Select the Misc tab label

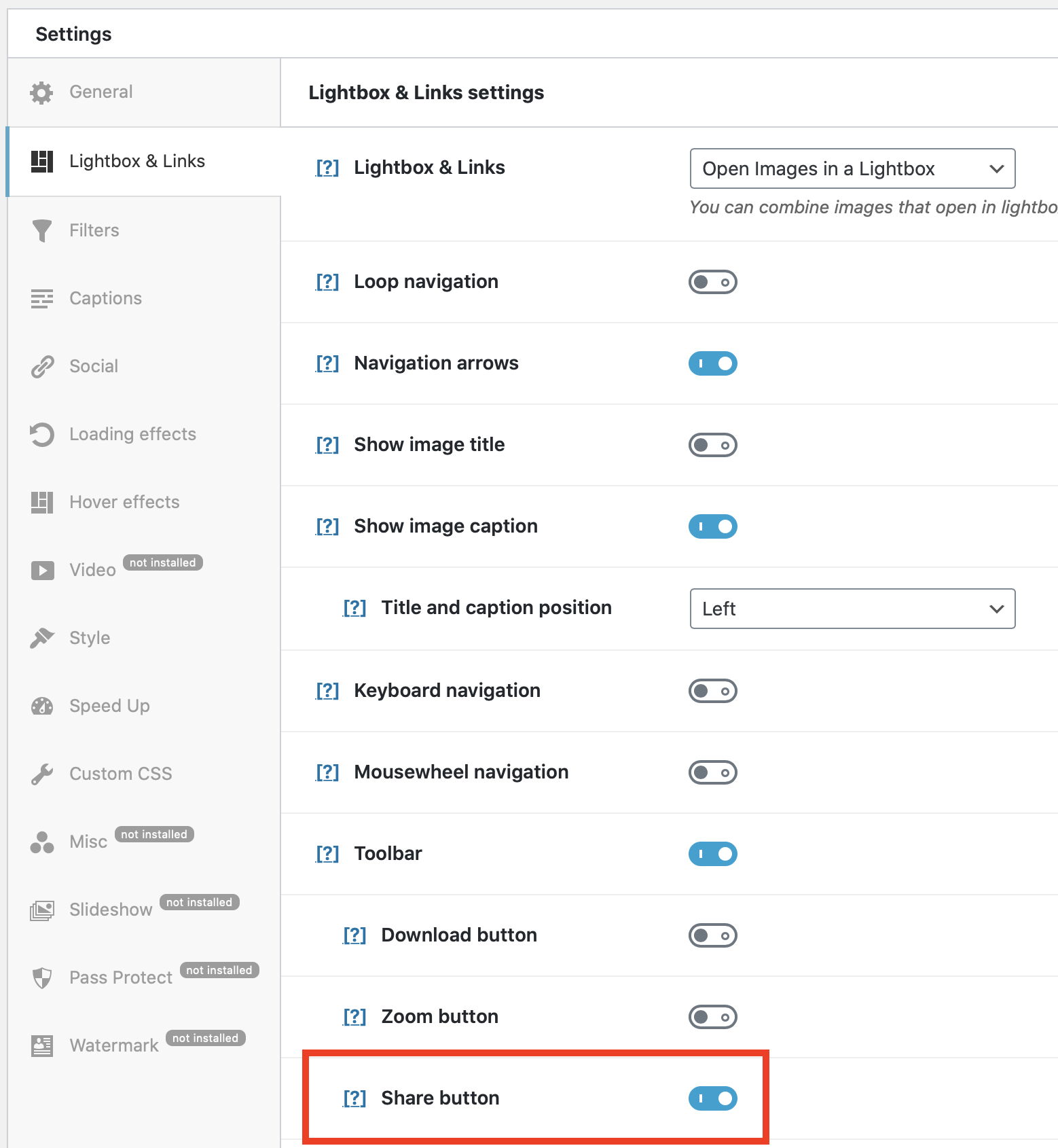[88, 842]
